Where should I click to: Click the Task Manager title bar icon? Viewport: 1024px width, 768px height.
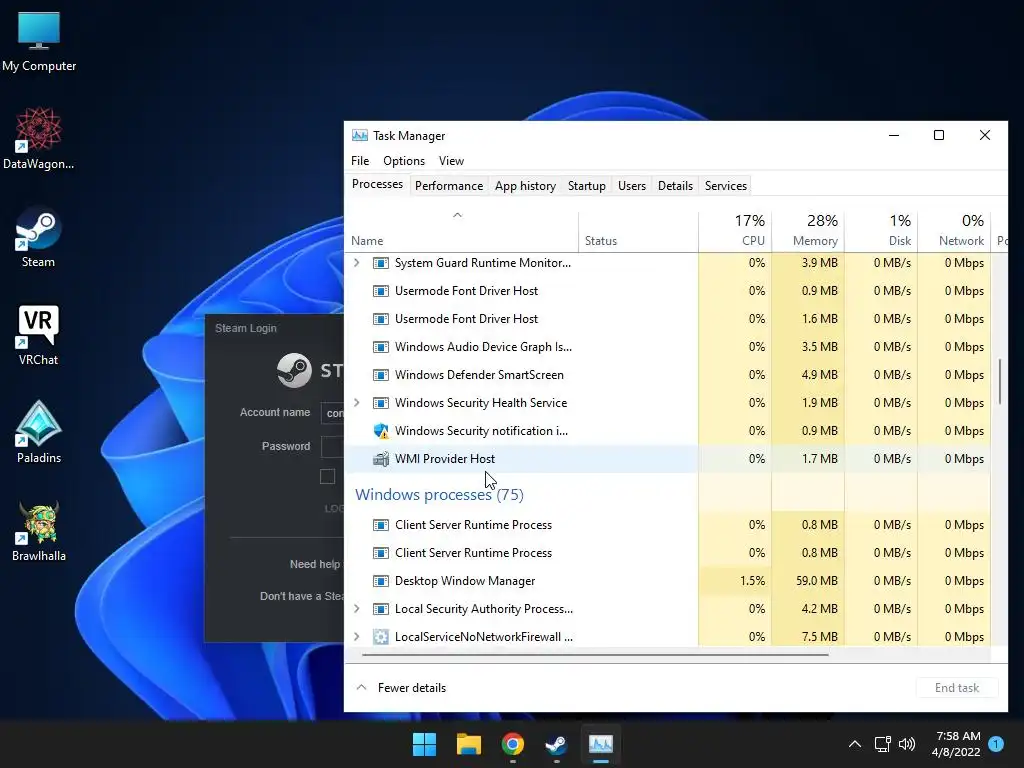359,135
